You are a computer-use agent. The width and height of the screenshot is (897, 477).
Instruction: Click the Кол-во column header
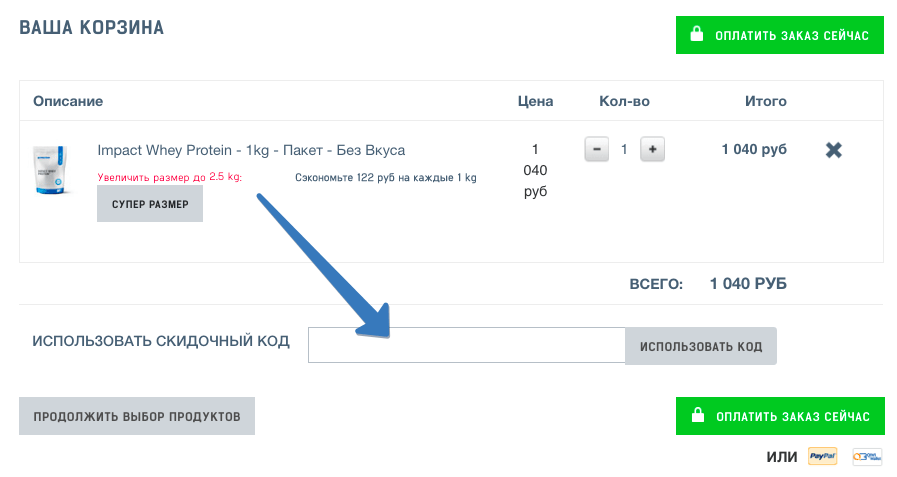[x=624, y=101]
